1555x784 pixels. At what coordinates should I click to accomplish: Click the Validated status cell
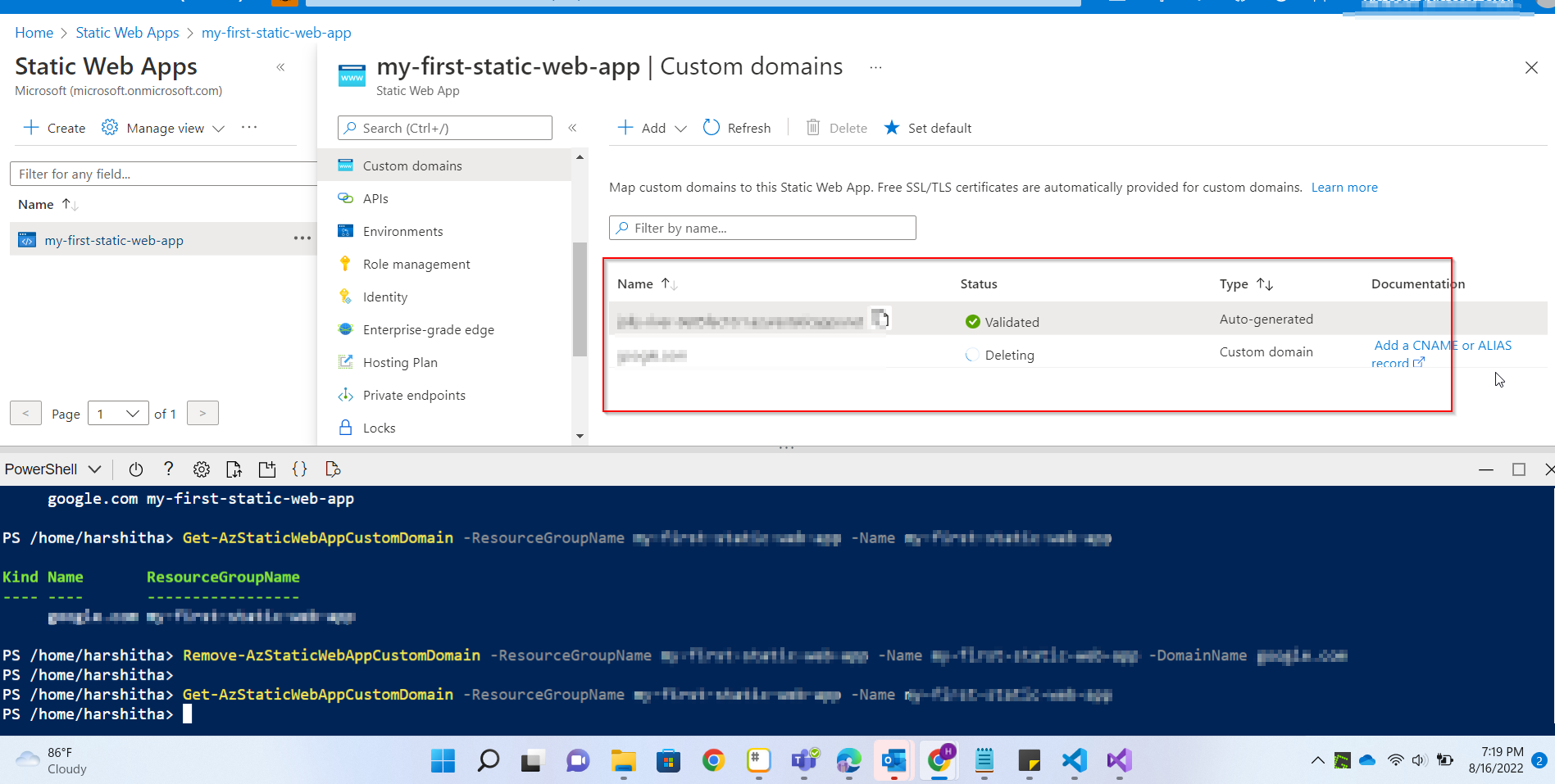point(1003,322)
